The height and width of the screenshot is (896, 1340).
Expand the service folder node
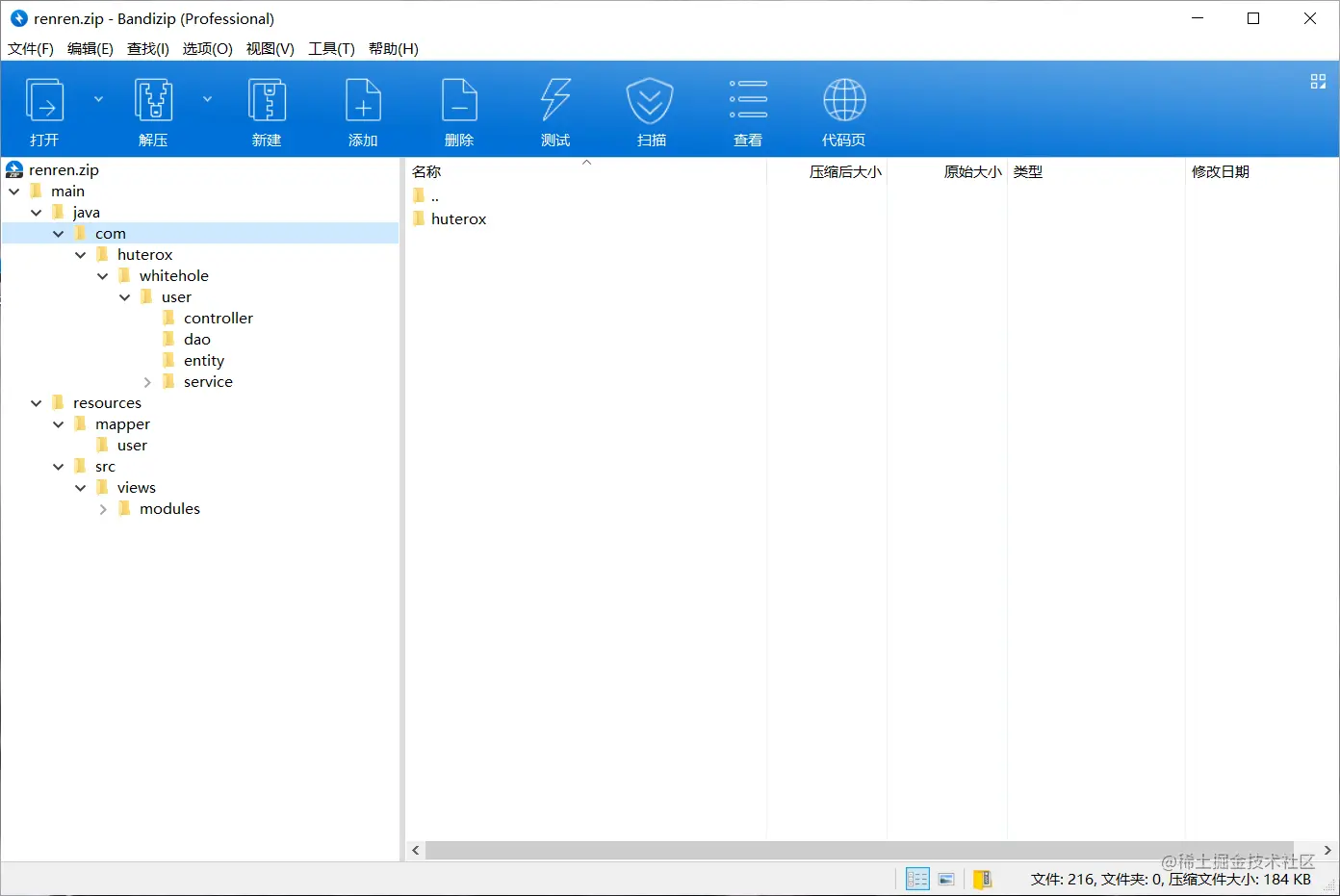point(147,382)
